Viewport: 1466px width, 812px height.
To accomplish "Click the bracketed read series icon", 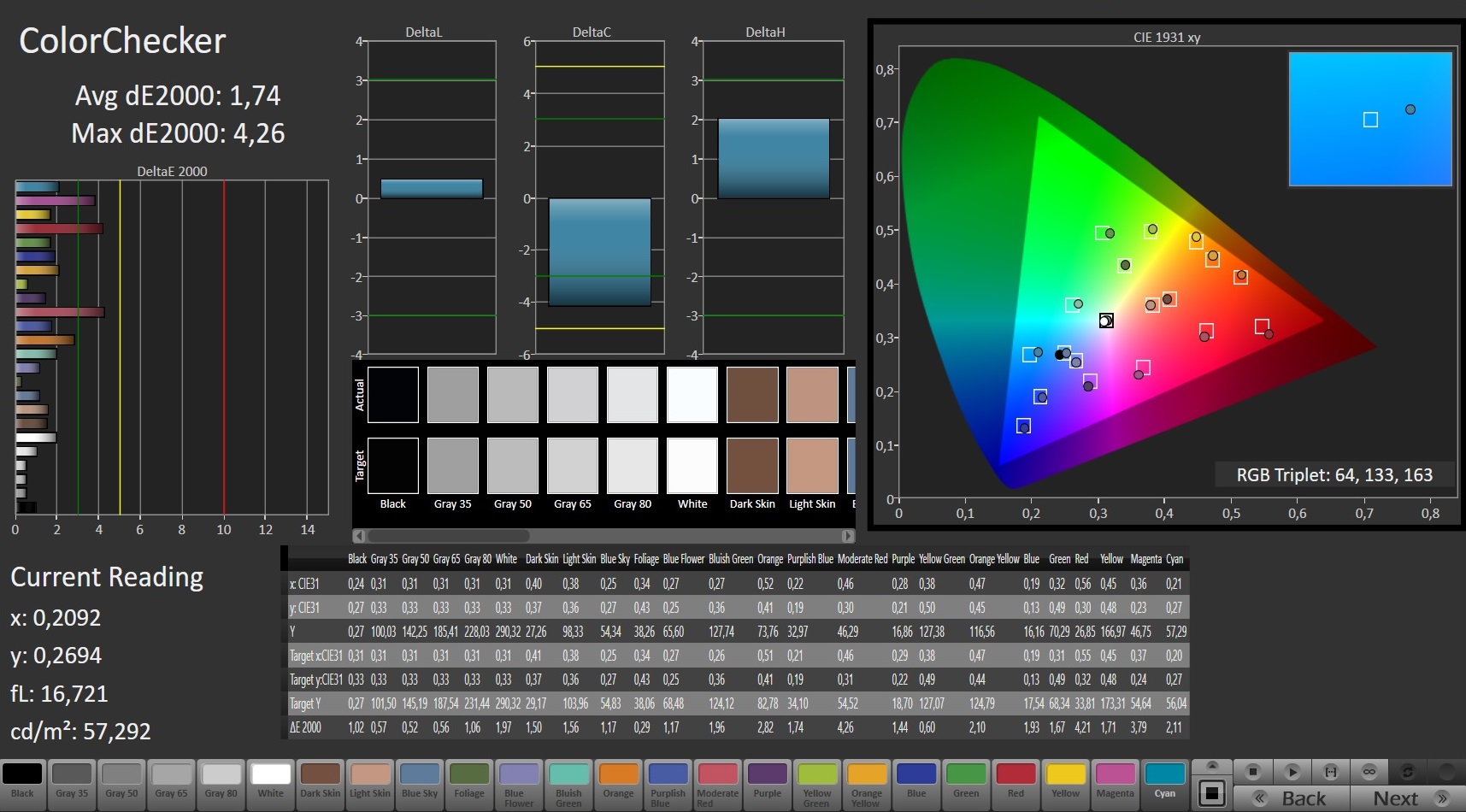I will click(x=1330, y=772).
